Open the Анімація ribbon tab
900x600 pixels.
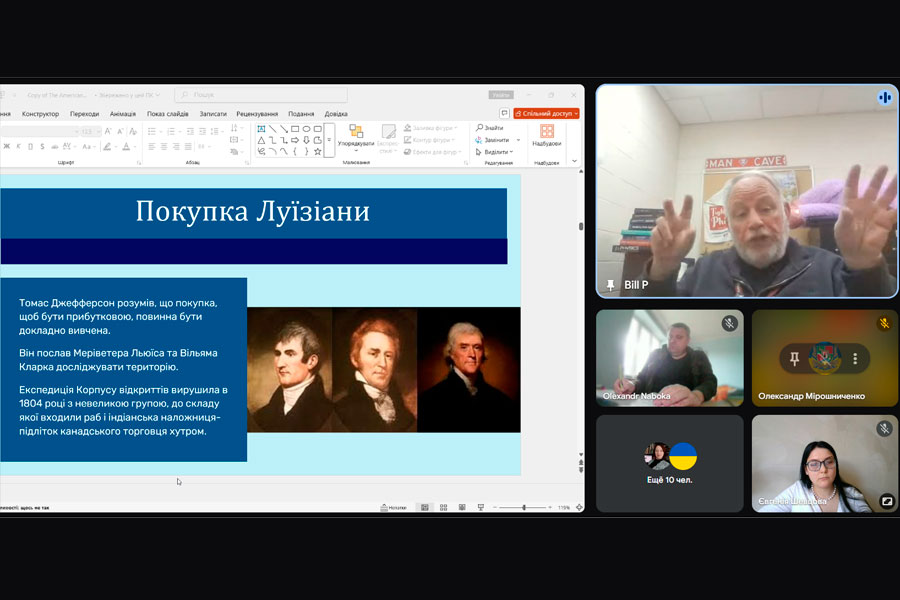[123, 114]
